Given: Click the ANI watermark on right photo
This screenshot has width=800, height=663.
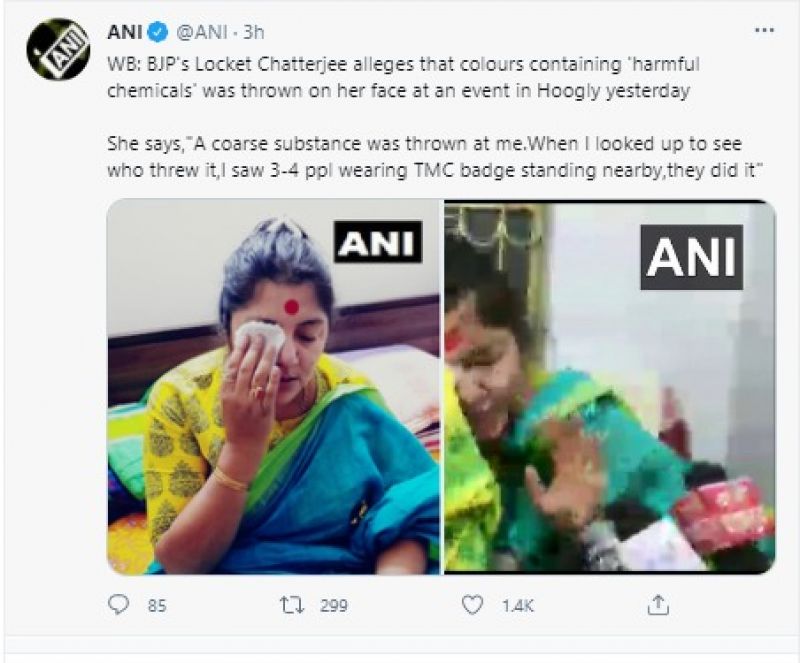Looking at the screenshot, I should point(691,257).
